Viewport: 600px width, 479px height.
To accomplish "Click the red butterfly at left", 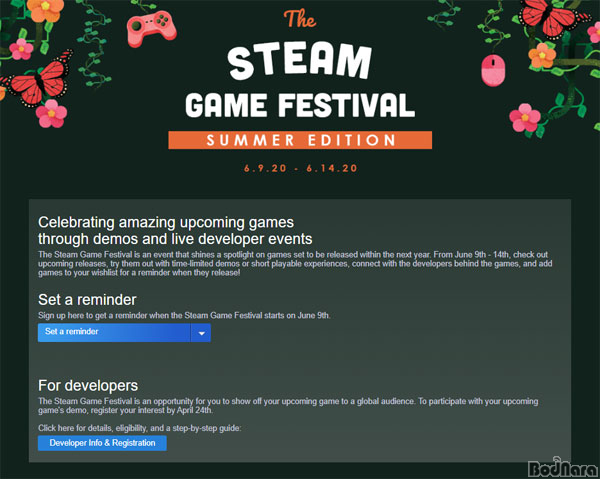I will click(x=38, y=79).
